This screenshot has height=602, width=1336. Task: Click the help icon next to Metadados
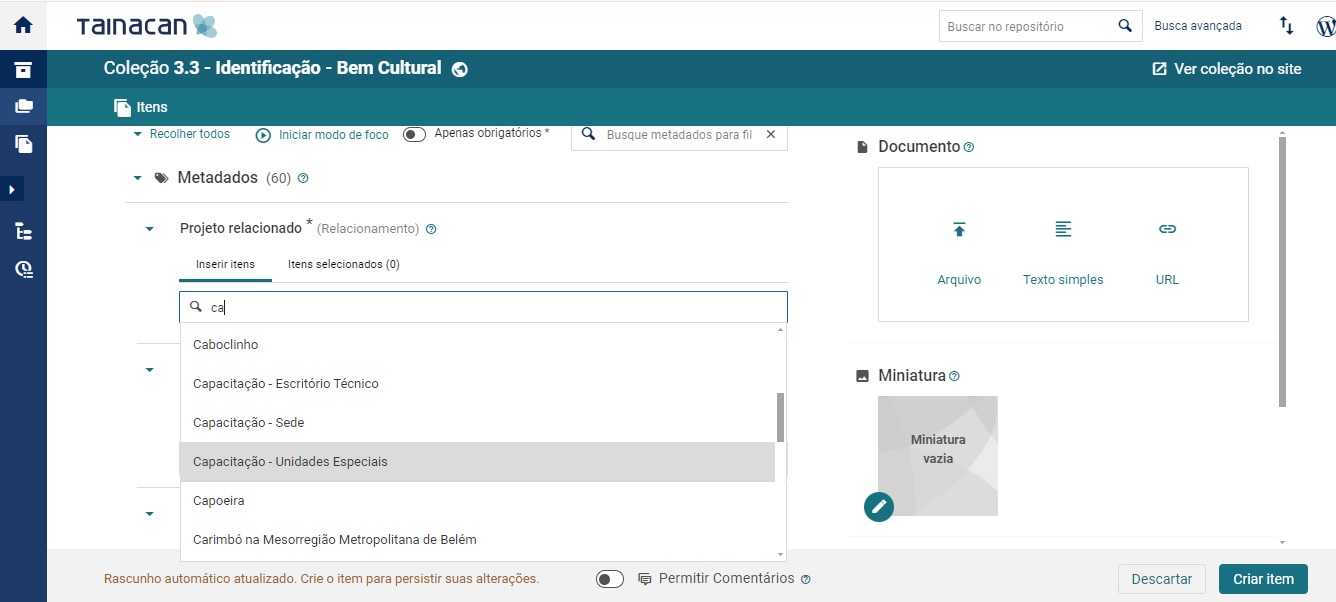click(x=303, y=178)
